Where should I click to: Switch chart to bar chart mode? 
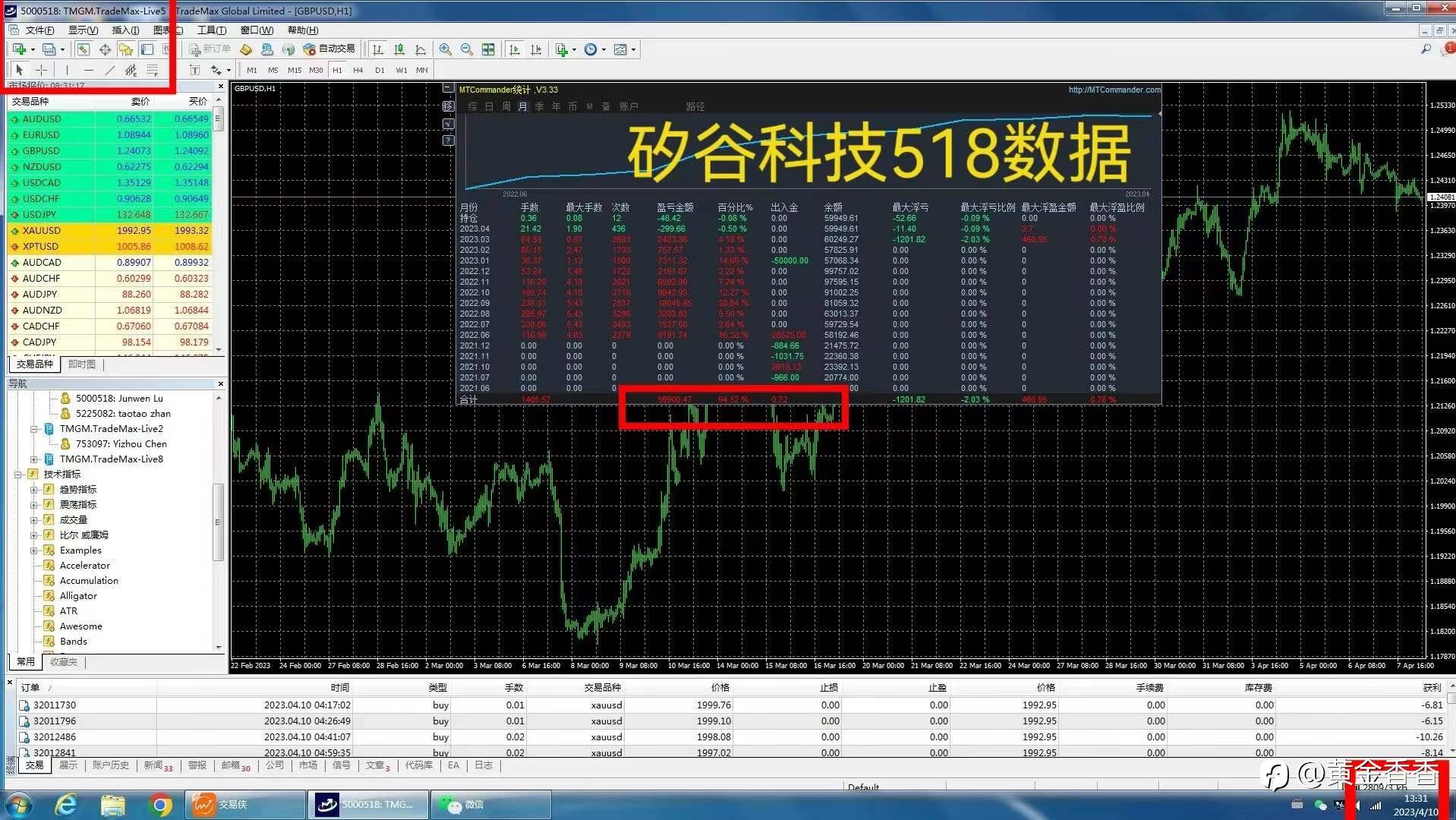[378, 49]
